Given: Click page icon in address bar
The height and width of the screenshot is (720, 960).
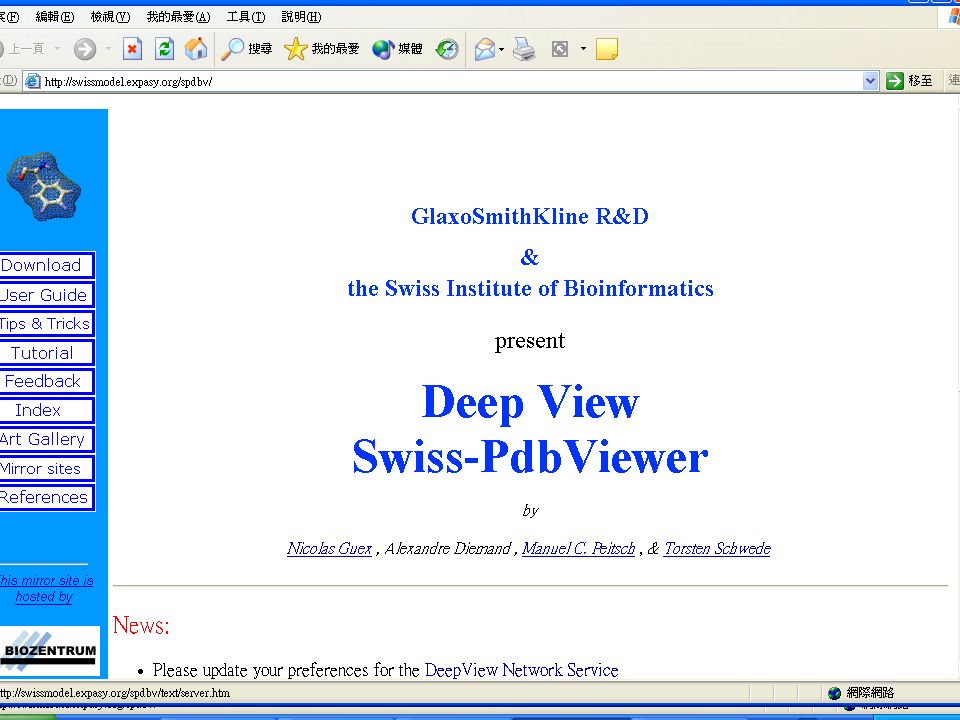Looking at the screenshot, I should point(32,81).
